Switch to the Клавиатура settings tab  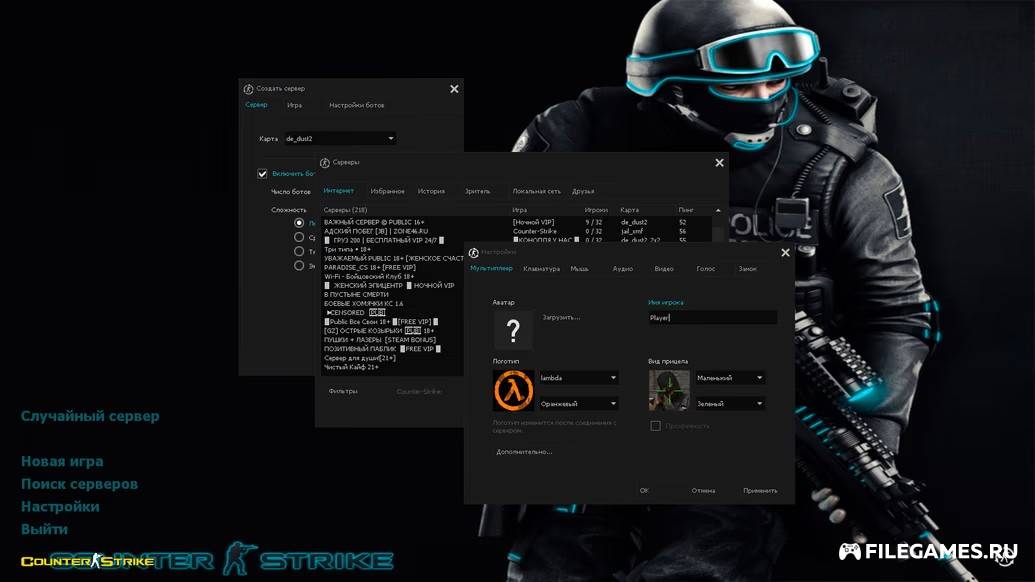(x=541, y=269)
